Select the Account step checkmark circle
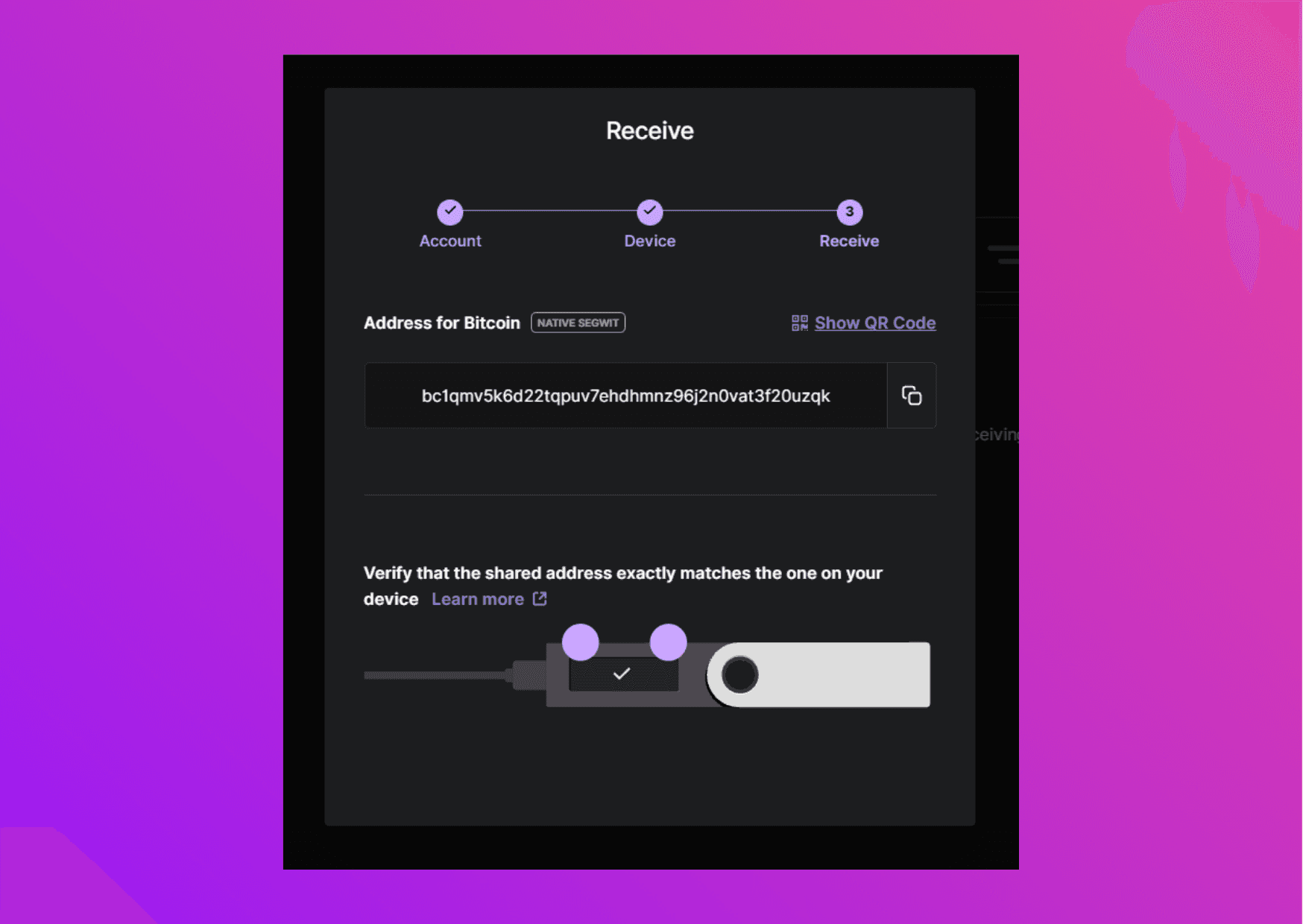Screen dimensions: 1303x924 pyautogui.click(x=450, y=212)
